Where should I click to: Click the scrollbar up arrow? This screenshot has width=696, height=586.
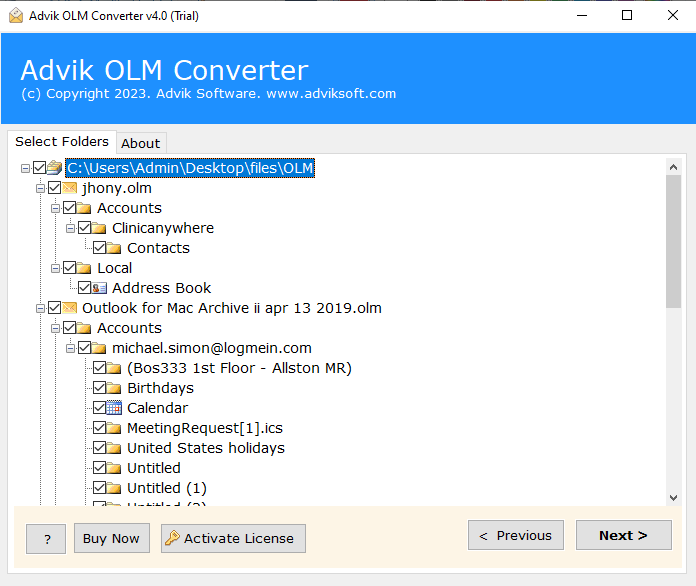click(673, 167)
